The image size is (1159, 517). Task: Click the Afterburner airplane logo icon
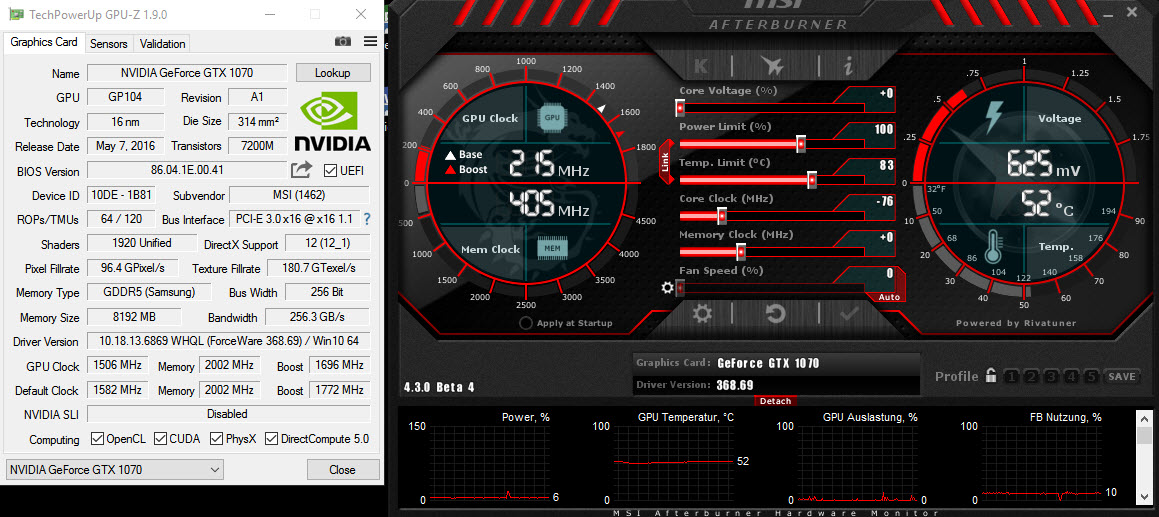pos(772,66)
